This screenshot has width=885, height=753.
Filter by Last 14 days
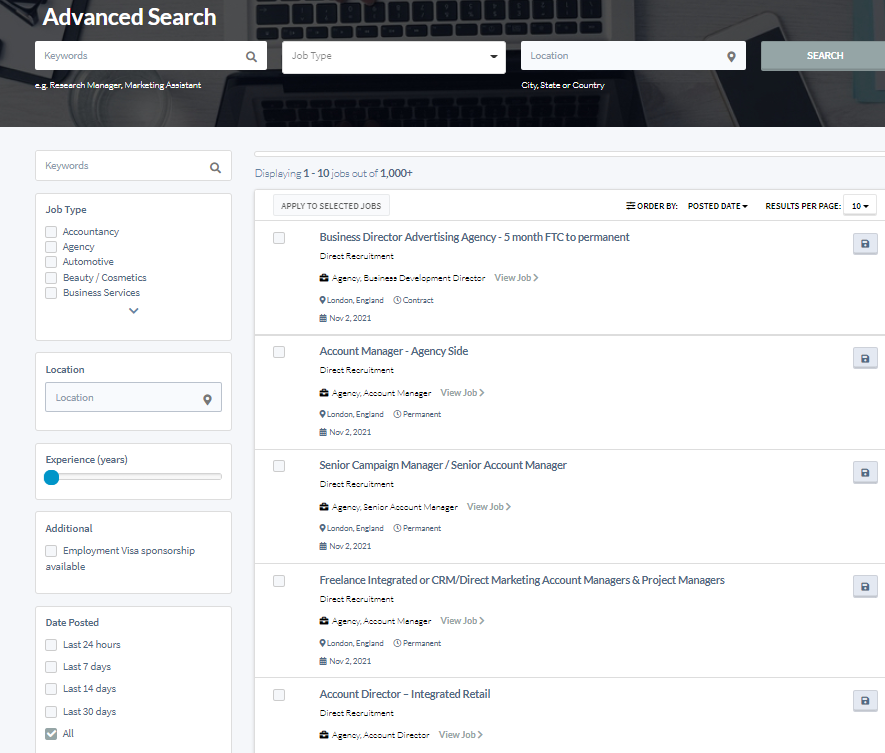click(51, 689)
